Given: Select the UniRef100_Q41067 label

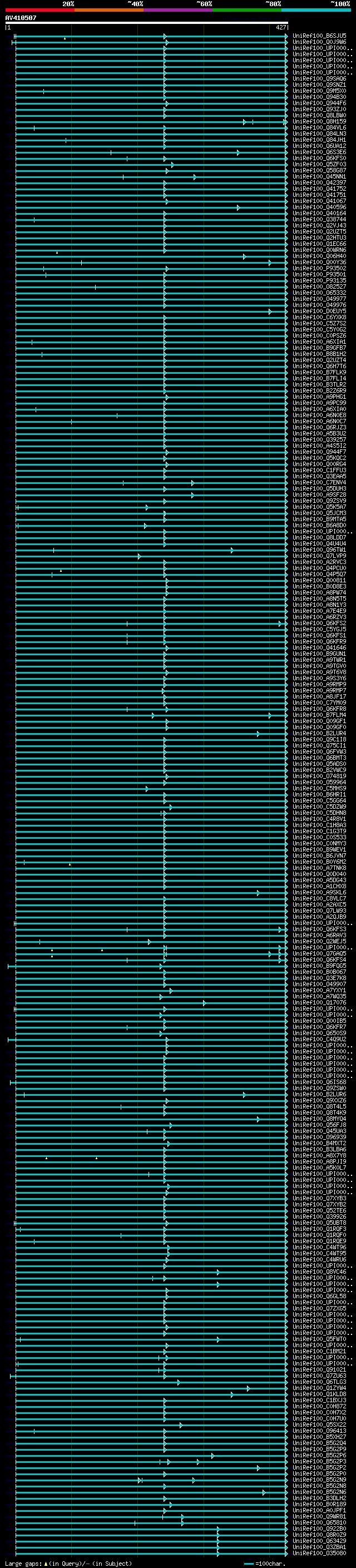Looking at the screenshot, I should pyautogui.click(x=319, y=201).
